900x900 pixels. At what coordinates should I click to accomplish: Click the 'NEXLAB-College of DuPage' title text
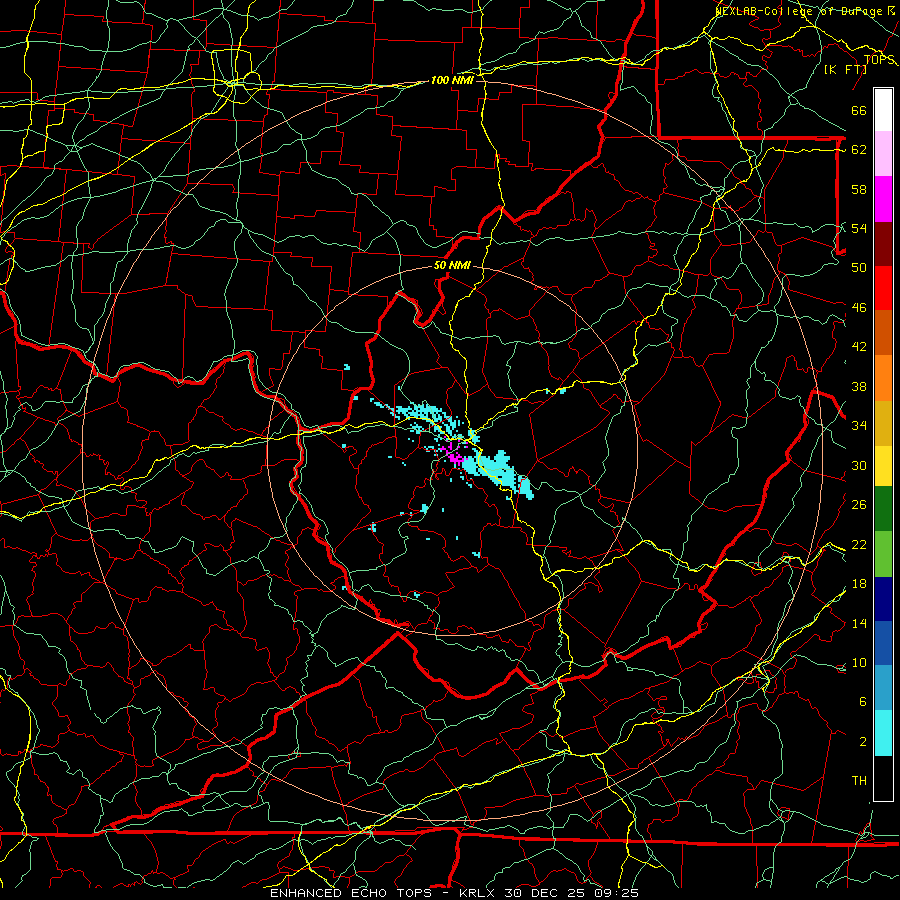[x=800, y=11]
